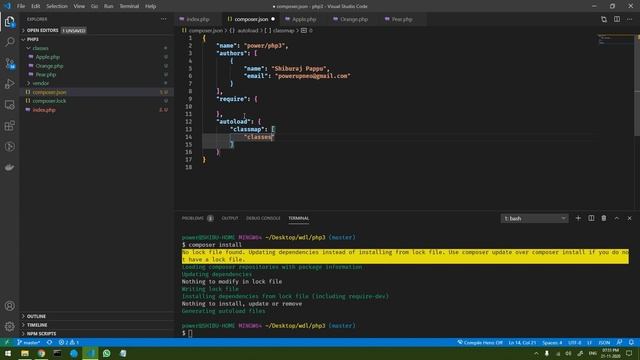Open WhatsApp from the taskbar
Image resolution: width=640 pixels, height=360 pixels.
(x=107, y=353)
